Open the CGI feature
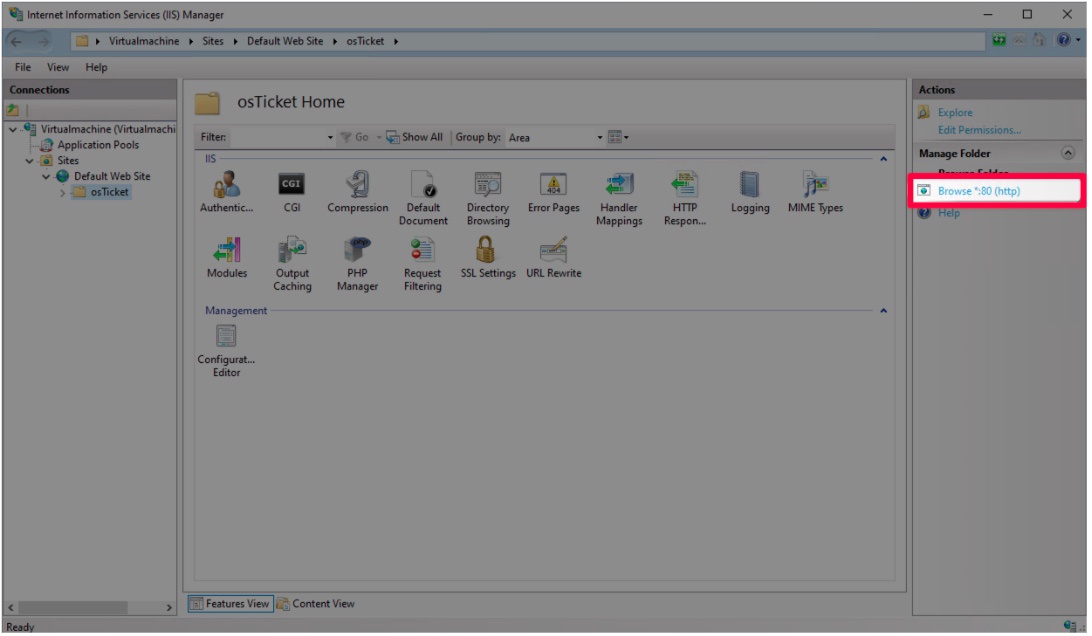The image size is (1092, 636). (x=292, y=192)
